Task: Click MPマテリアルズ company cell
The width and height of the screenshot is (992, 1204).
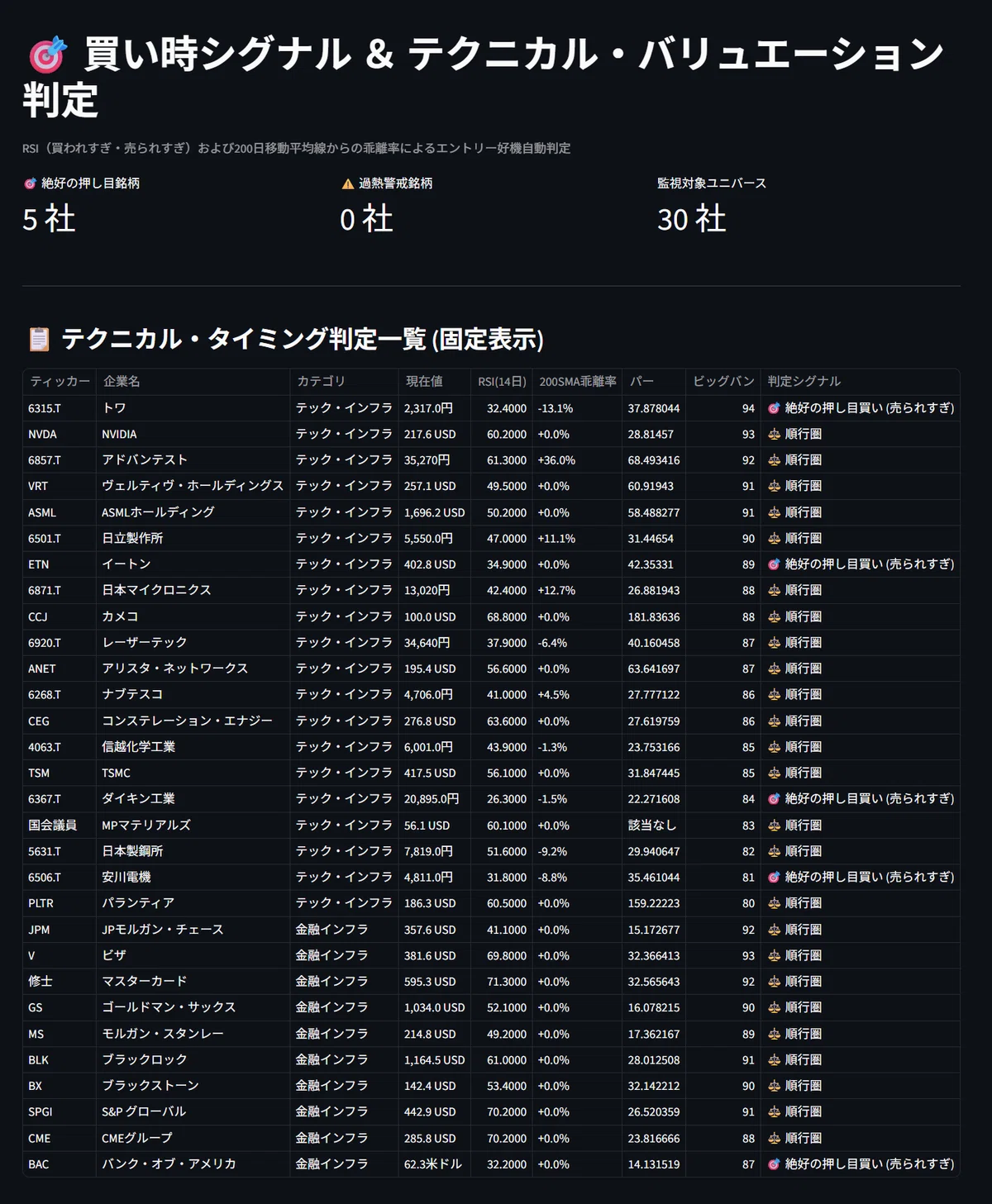Action: tap(193, 825)
